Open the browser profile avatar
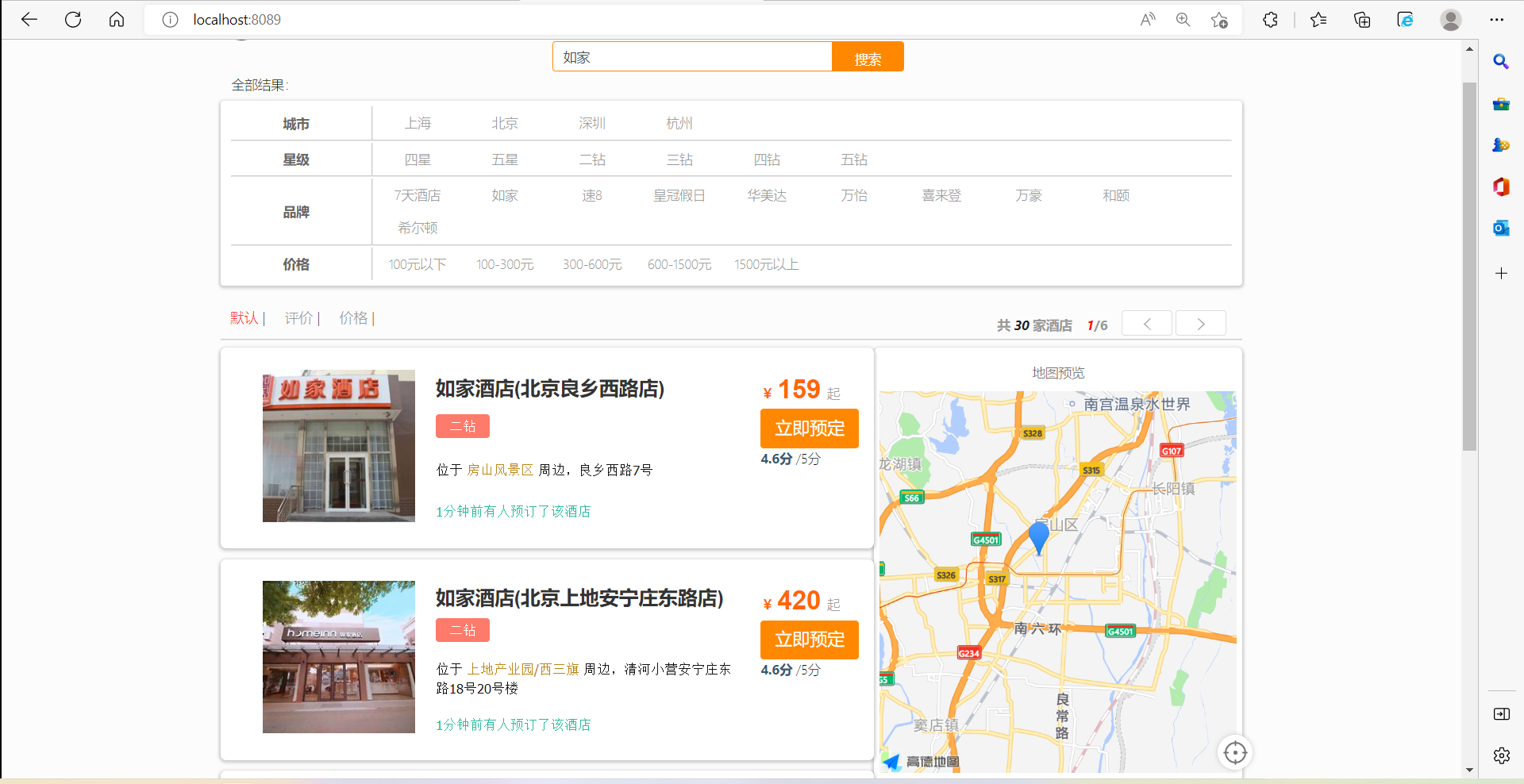 point(1451,20)
